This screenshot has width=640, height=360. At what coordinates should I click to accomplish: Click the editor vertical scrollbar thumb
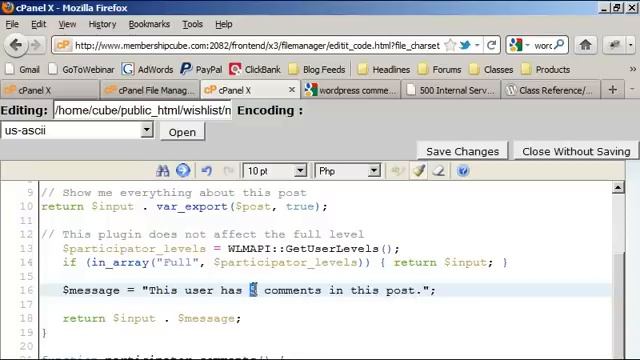619,304
